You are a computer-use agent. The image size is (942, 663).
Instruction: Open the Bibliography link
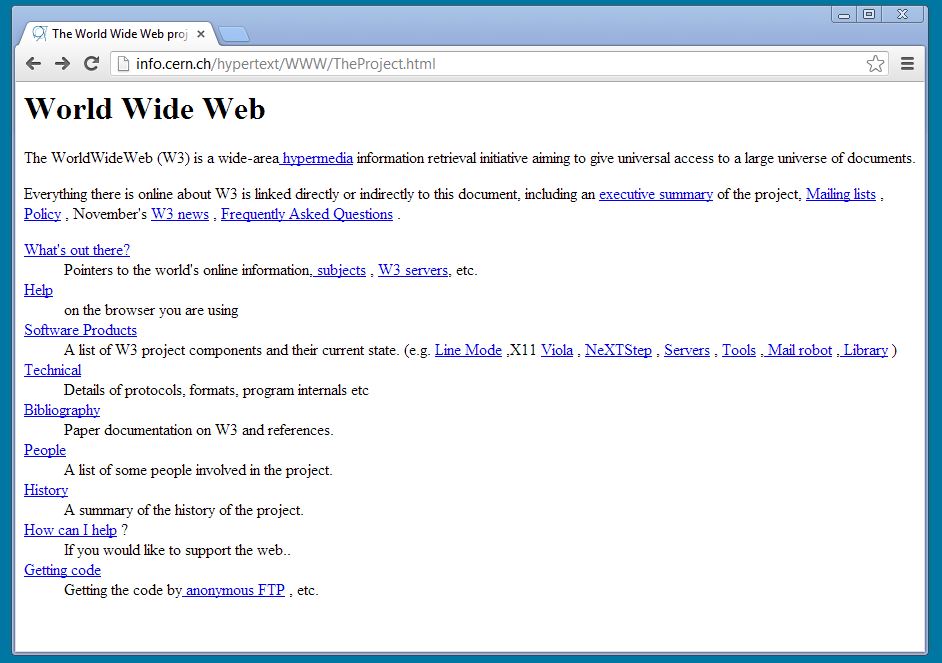(x=62, y=410)
